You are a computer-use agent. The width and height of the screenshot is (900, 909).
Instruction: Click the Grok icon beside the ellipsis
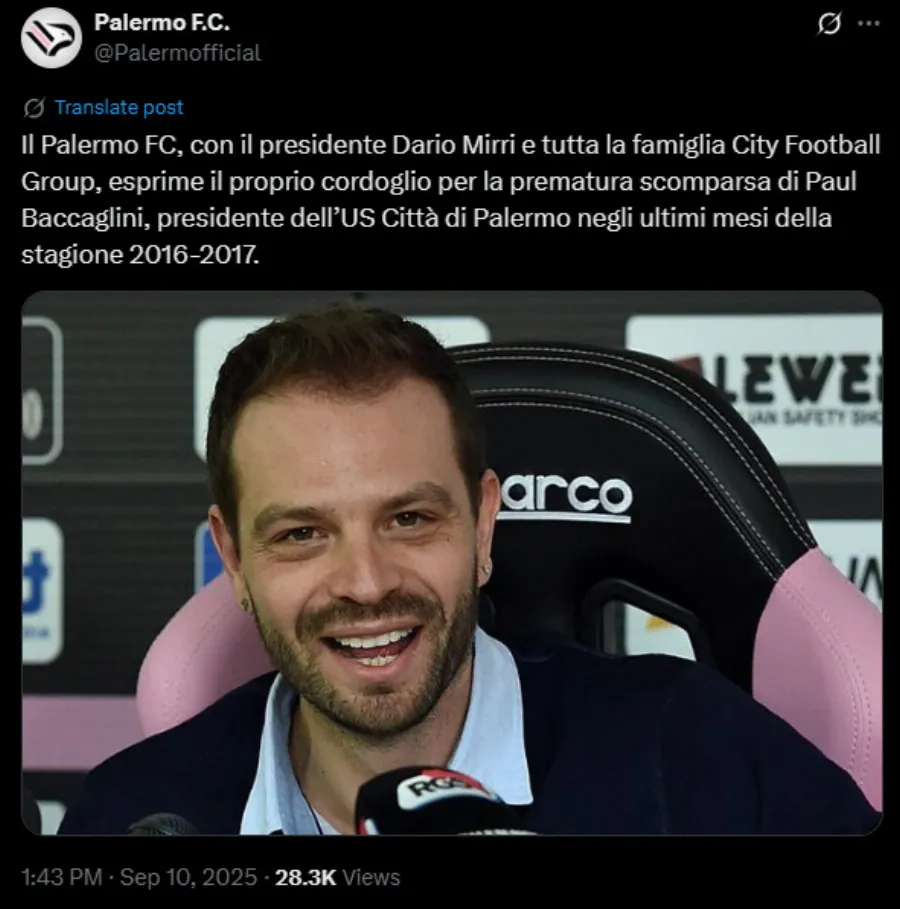coord(829,24)
